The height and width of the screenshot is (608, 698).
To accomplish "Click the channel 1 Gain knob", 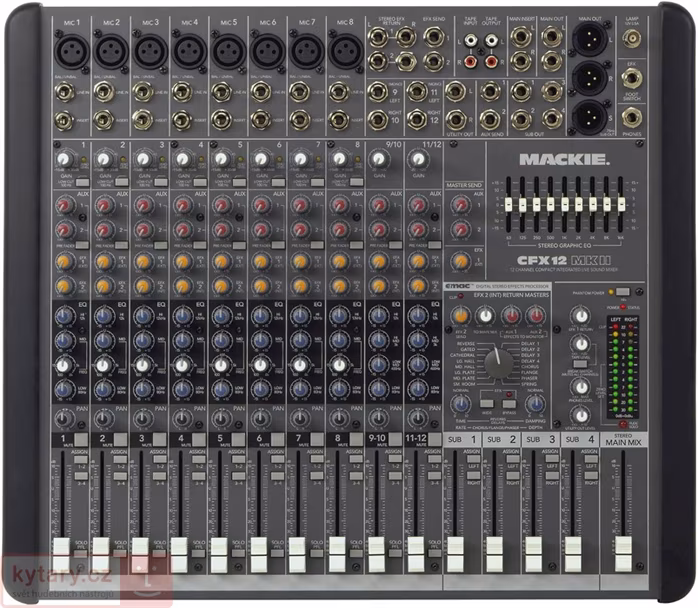I will click(x=65, y=159).
